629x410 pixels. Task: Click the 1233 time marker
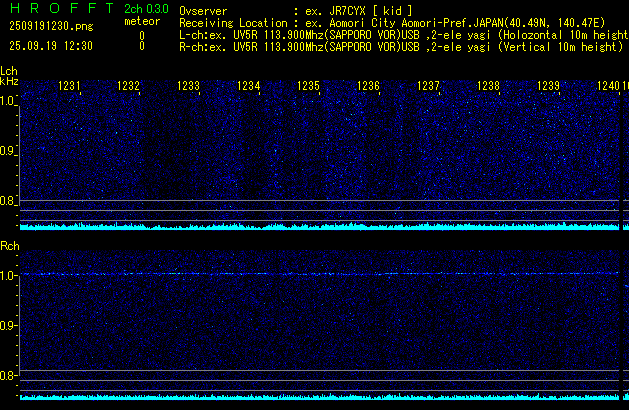click(189, 87)
